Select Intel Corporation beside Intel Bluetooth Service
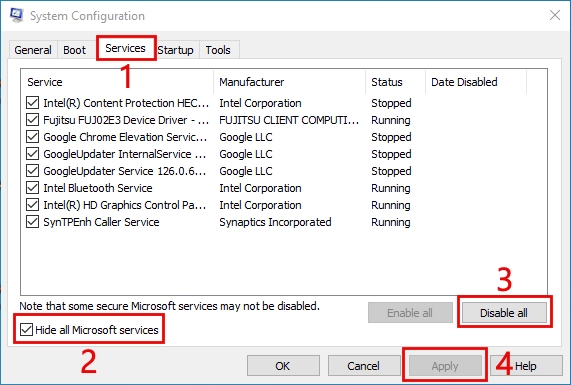The image size is (571, 385). click(x=260, y=188)
